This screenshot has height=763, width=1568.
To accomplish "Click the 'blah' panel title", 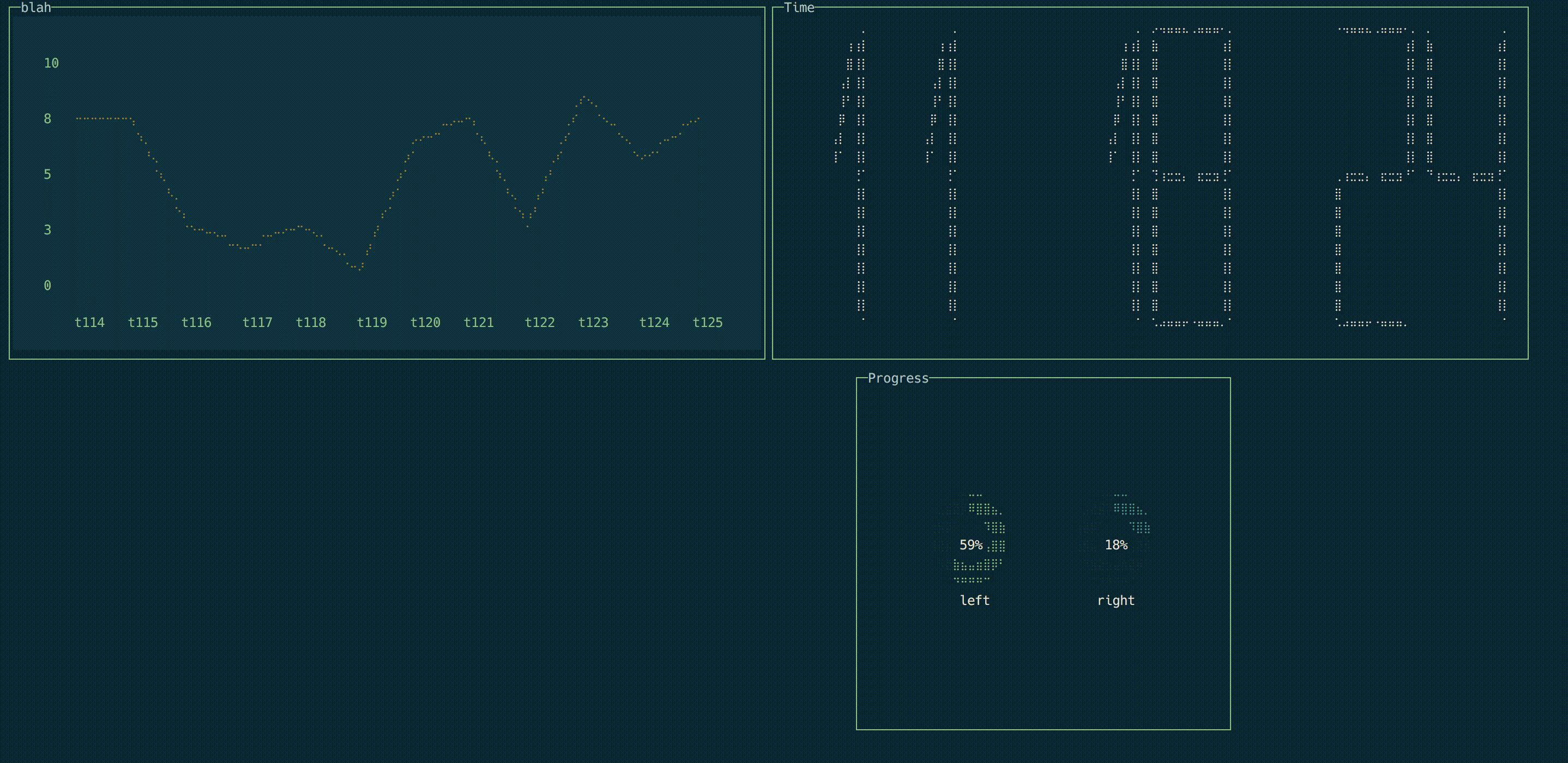I will (36, 8).
